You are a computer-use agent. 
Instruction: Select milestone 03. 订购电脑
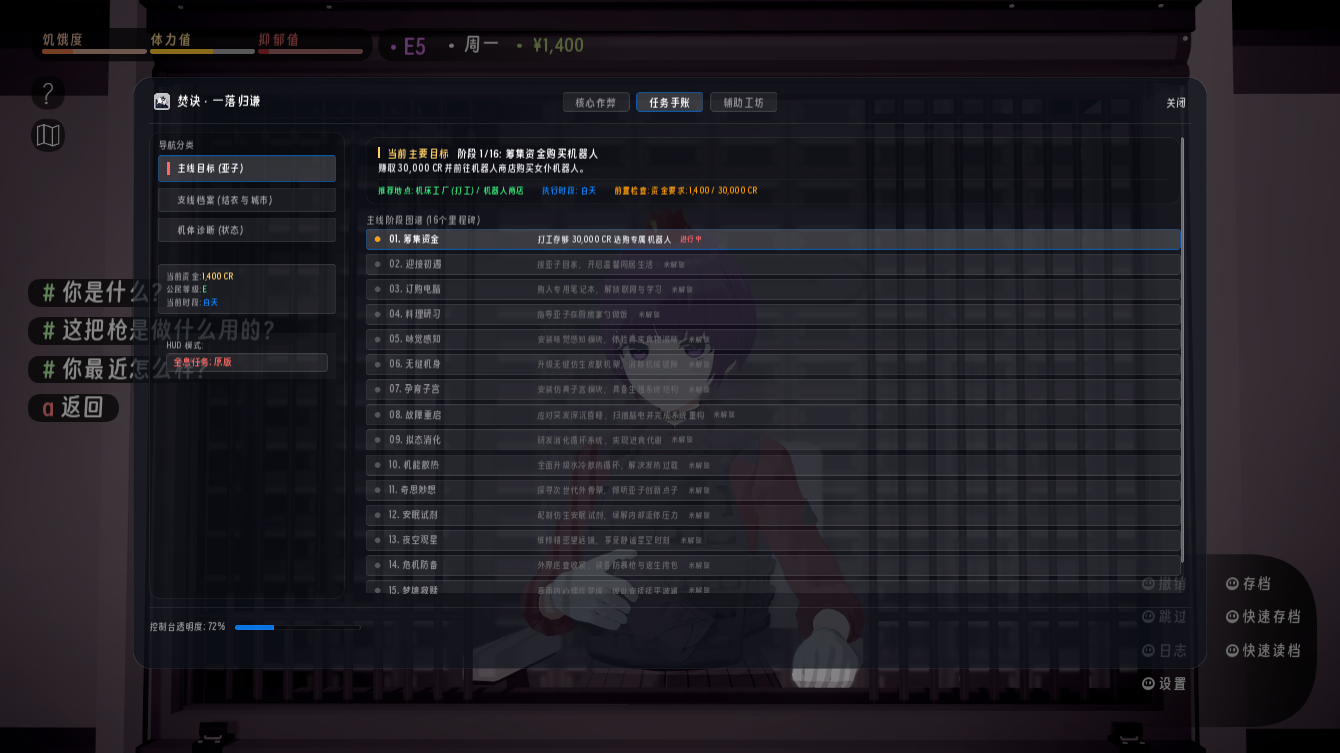pyautogui.click(x=773, y=289)
